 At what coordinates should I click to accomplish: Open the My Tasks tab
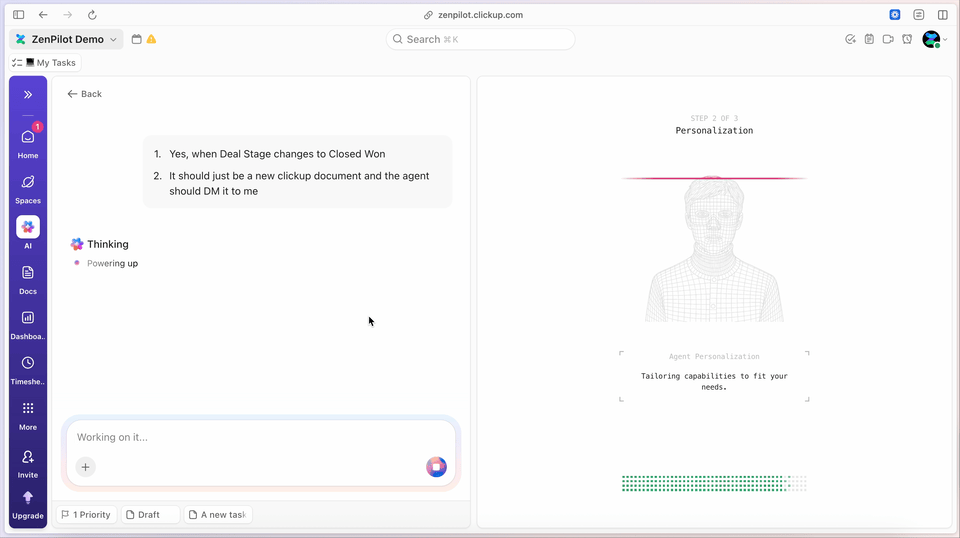click(x=45, y=62)
